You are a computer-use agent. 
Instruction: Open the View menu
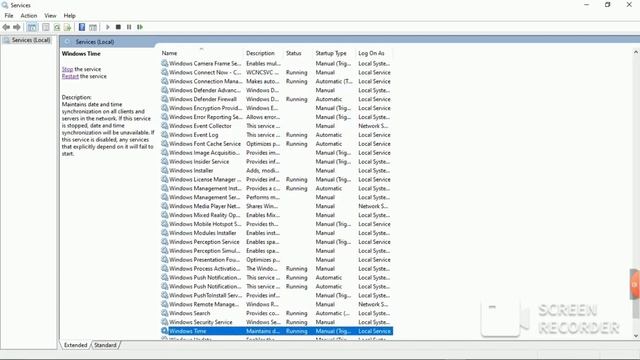(x=50, y=16)
